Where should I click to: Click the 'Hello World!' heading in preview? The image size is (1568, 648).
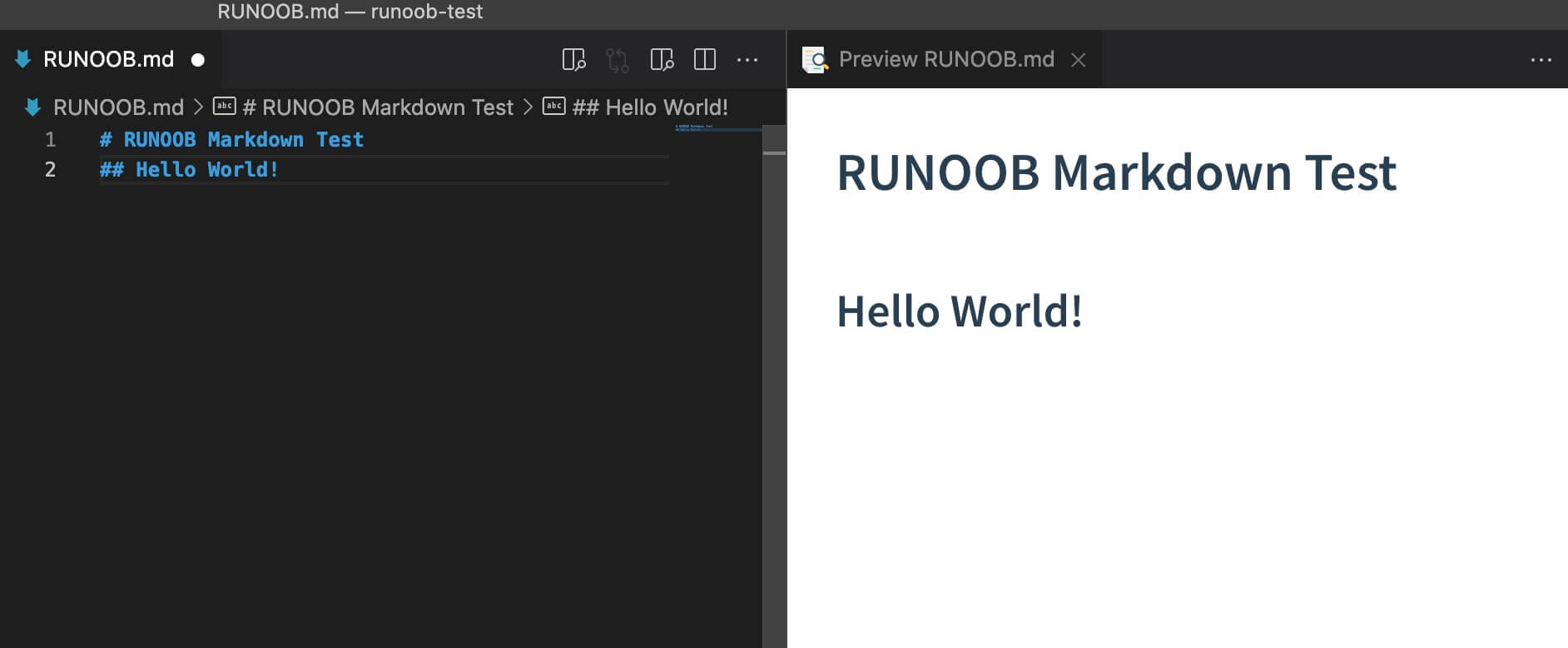959,312
